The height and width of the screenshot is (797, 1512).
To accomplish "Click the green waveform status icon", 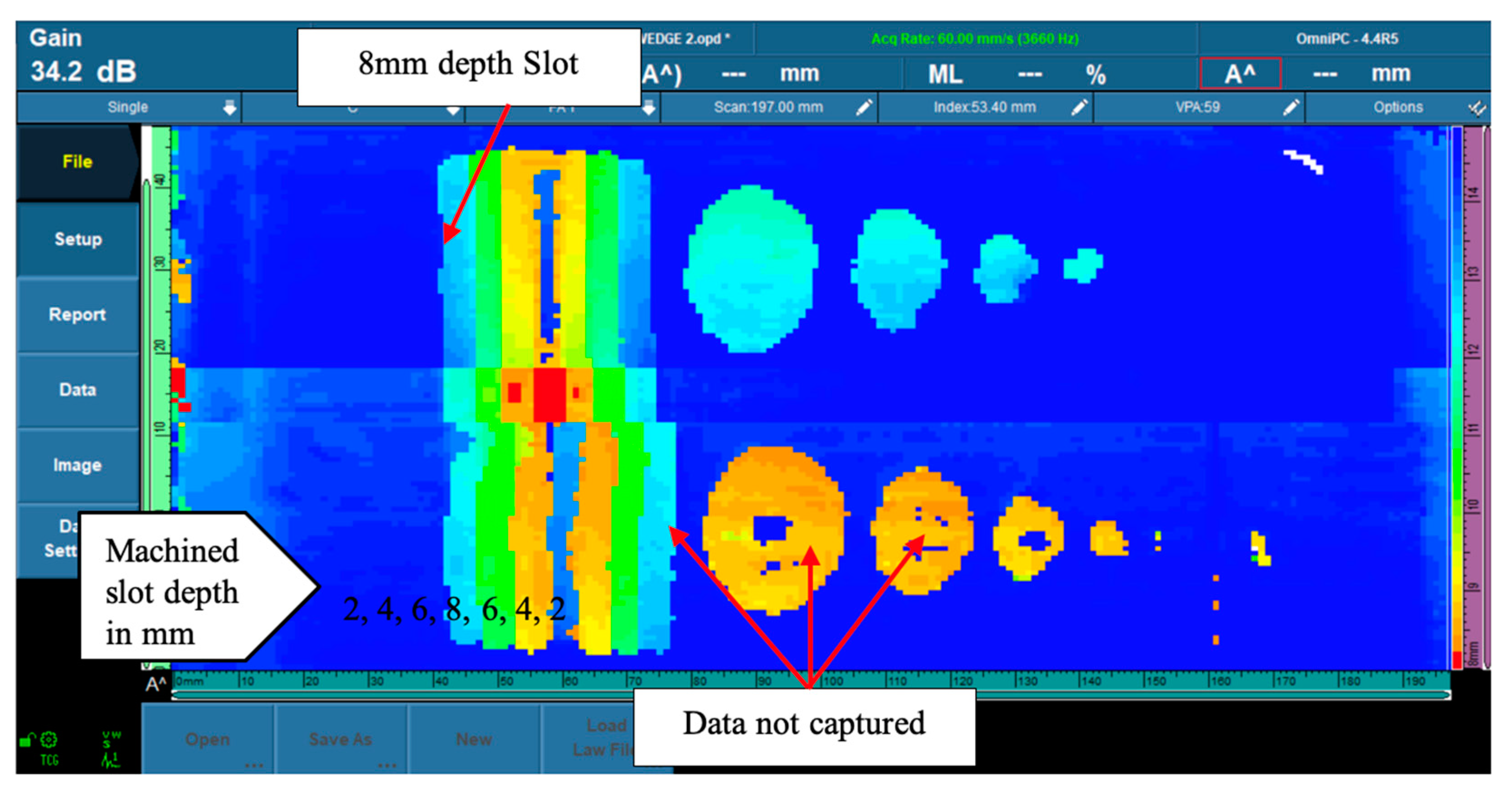I will click(x=111, y=761).
